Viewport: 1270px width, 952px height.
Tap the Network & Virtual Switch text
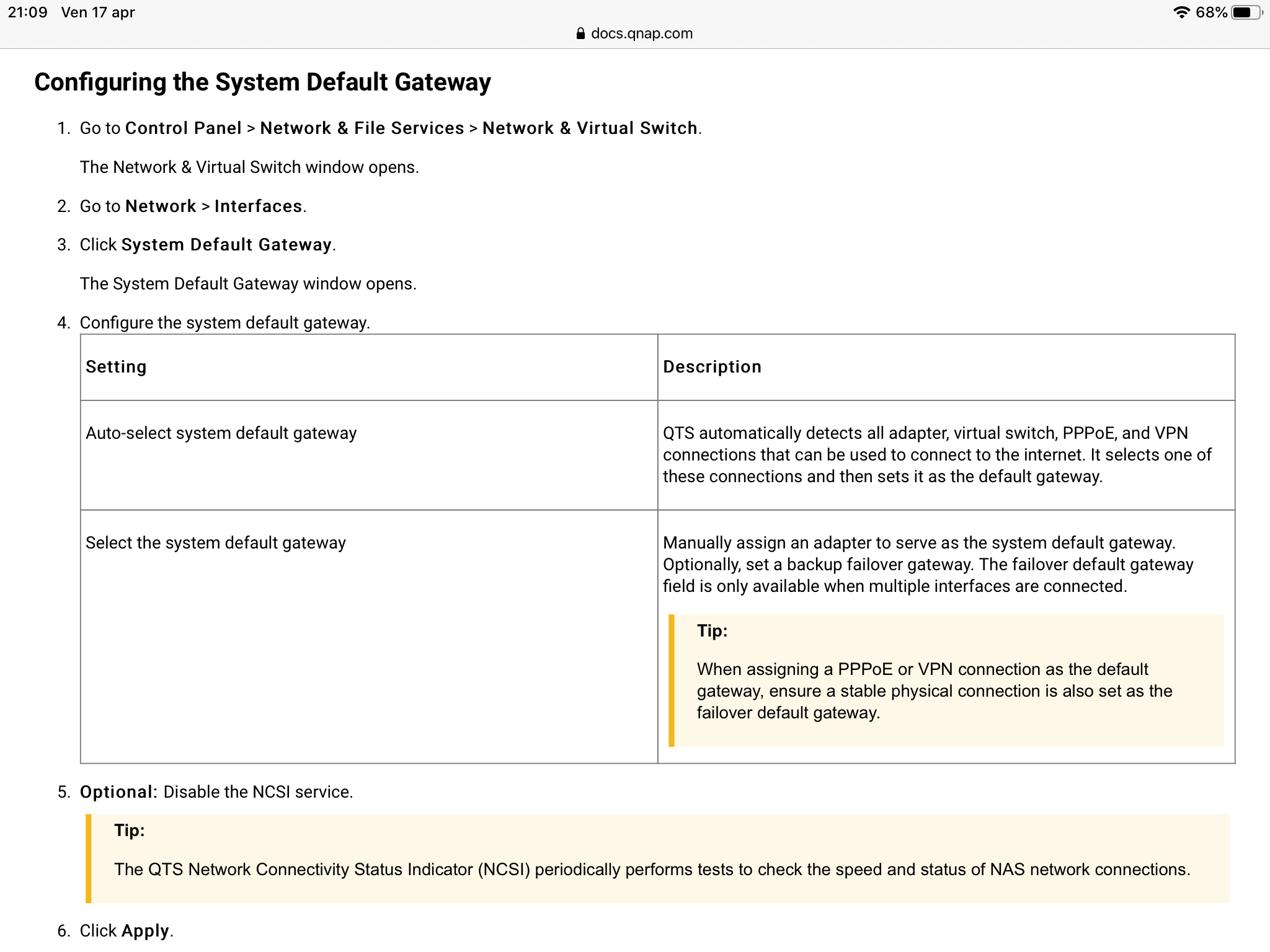click(x=590, y=128)
